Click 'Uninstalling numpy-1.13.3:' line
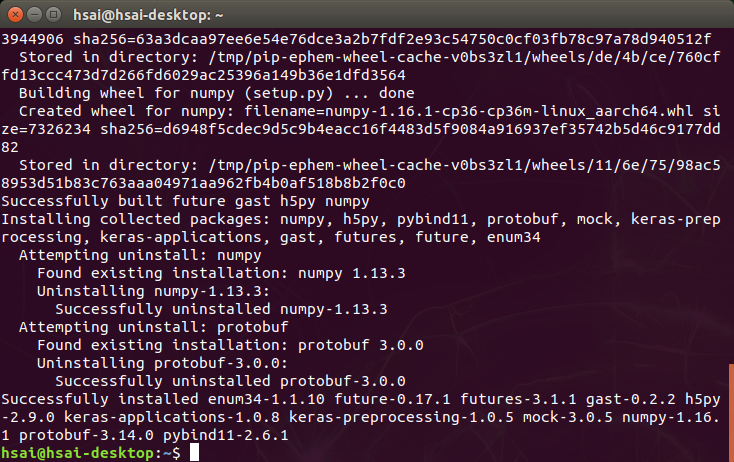The height and width of the screenshot is (462, 734). pyautogui.click(x=154, y=291)
